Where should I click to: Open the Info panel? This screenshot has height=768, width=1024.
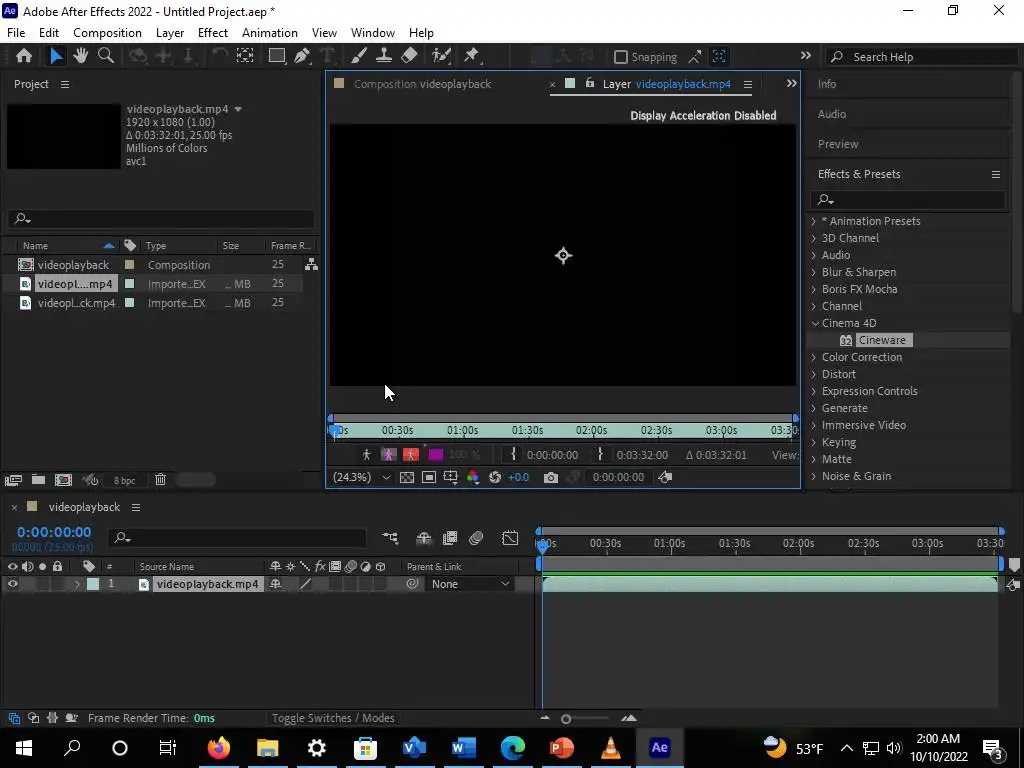point(827,84)
